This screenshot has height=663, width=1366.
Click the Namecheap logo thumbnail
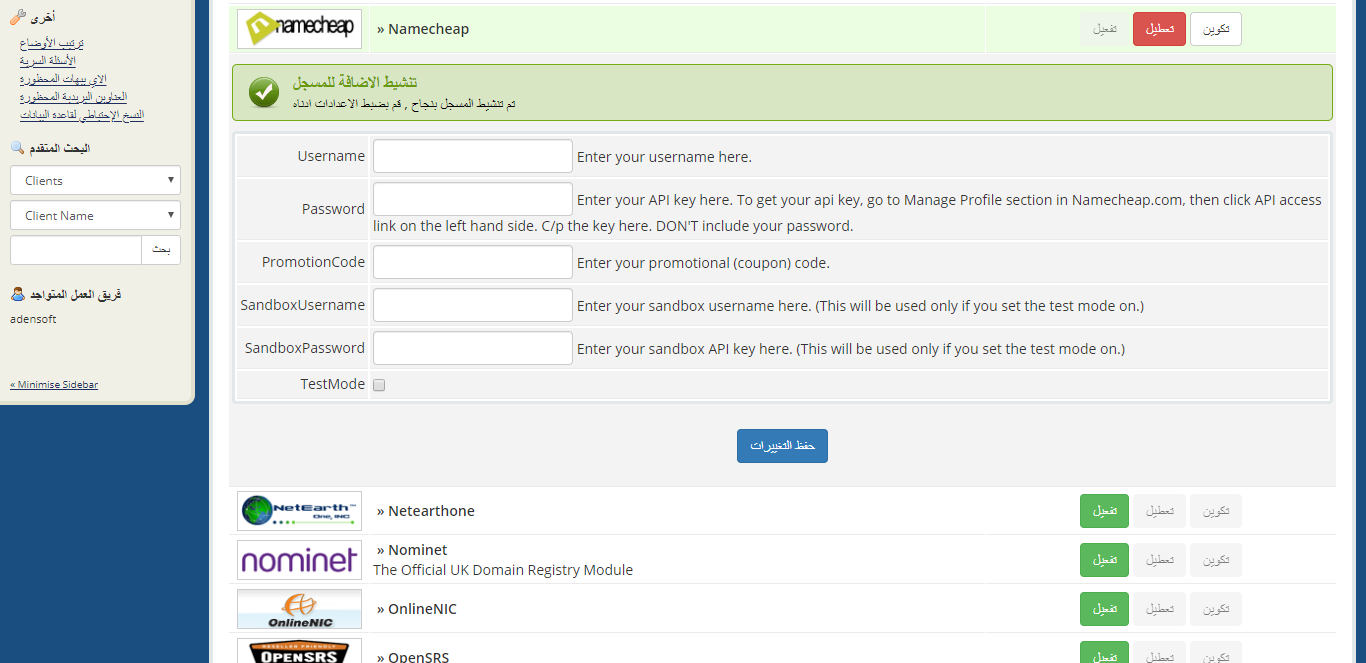click(x=299, y=29)
